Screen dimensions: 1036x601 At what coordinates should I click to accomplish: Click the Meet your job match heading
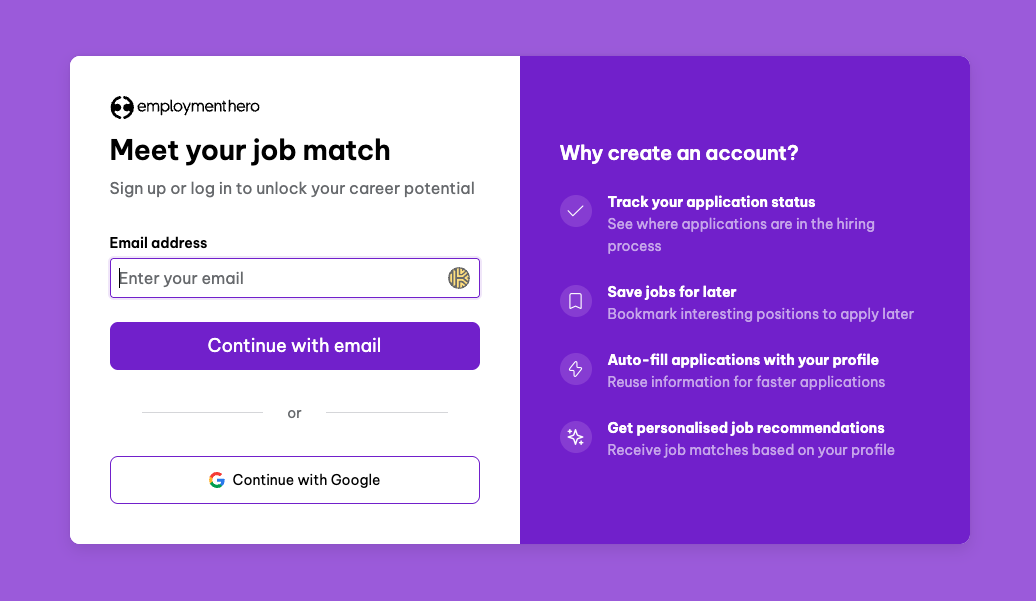(250, 150)
